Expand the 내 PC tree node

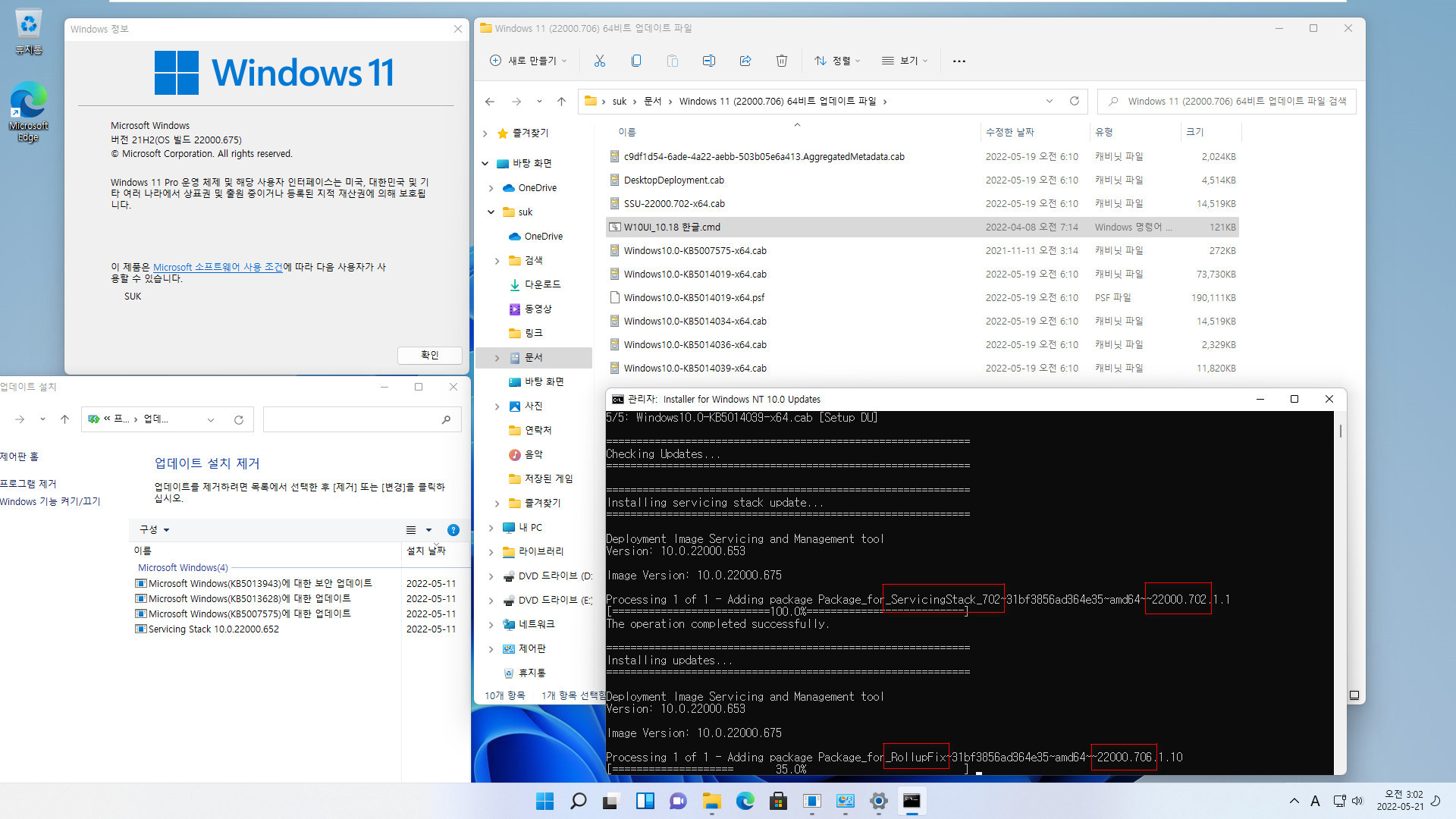tap(491, 528)
